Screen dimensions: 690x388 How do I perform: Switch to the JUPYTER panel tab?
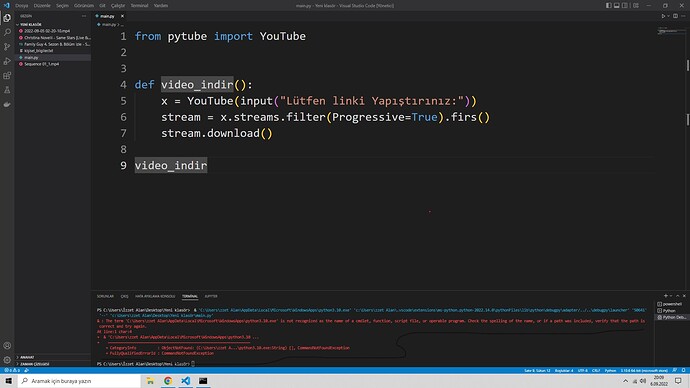(211, 296)
